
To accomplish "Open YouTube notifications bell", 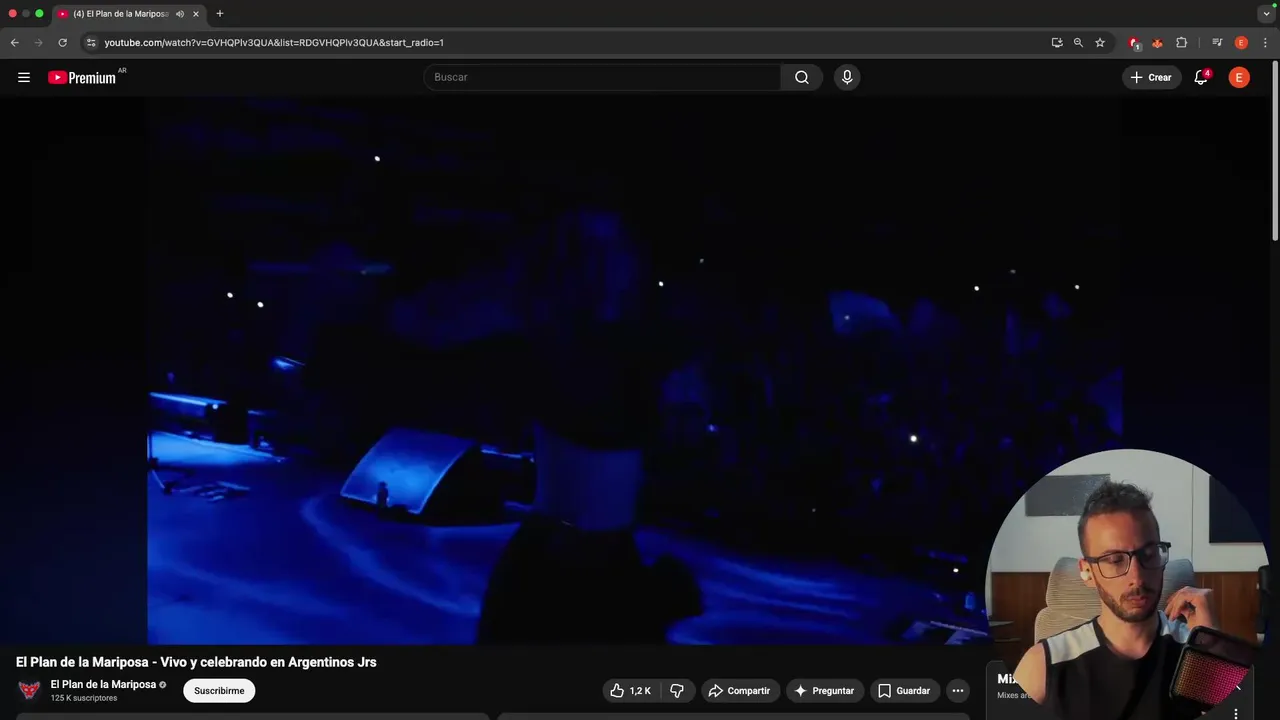I will pos(1202,77).
